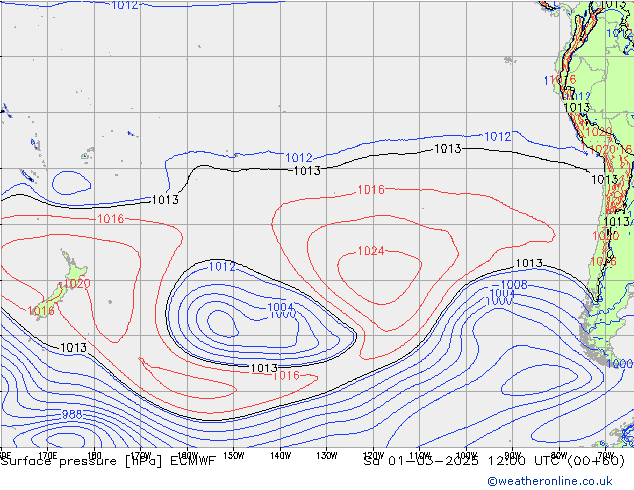Click the 1016 label north of New Zealand
This screenshot has height=490, width=634.
tap(111, 219)
